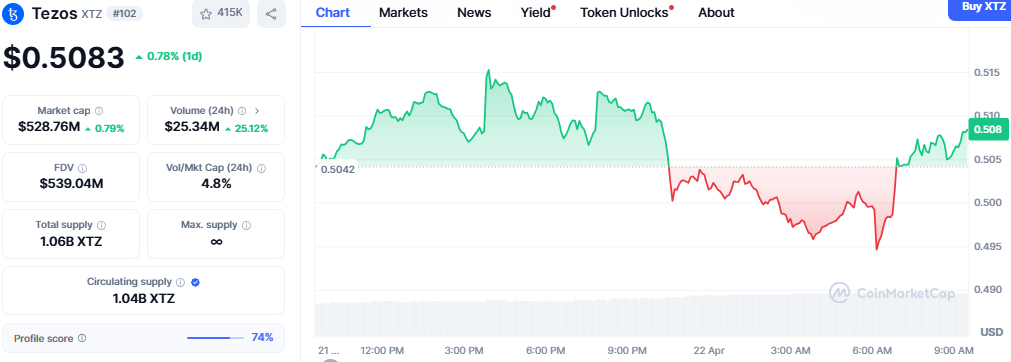Open the share icon button
The height and width of the screenshot is (362, 1011).
[x=271, y=14]
